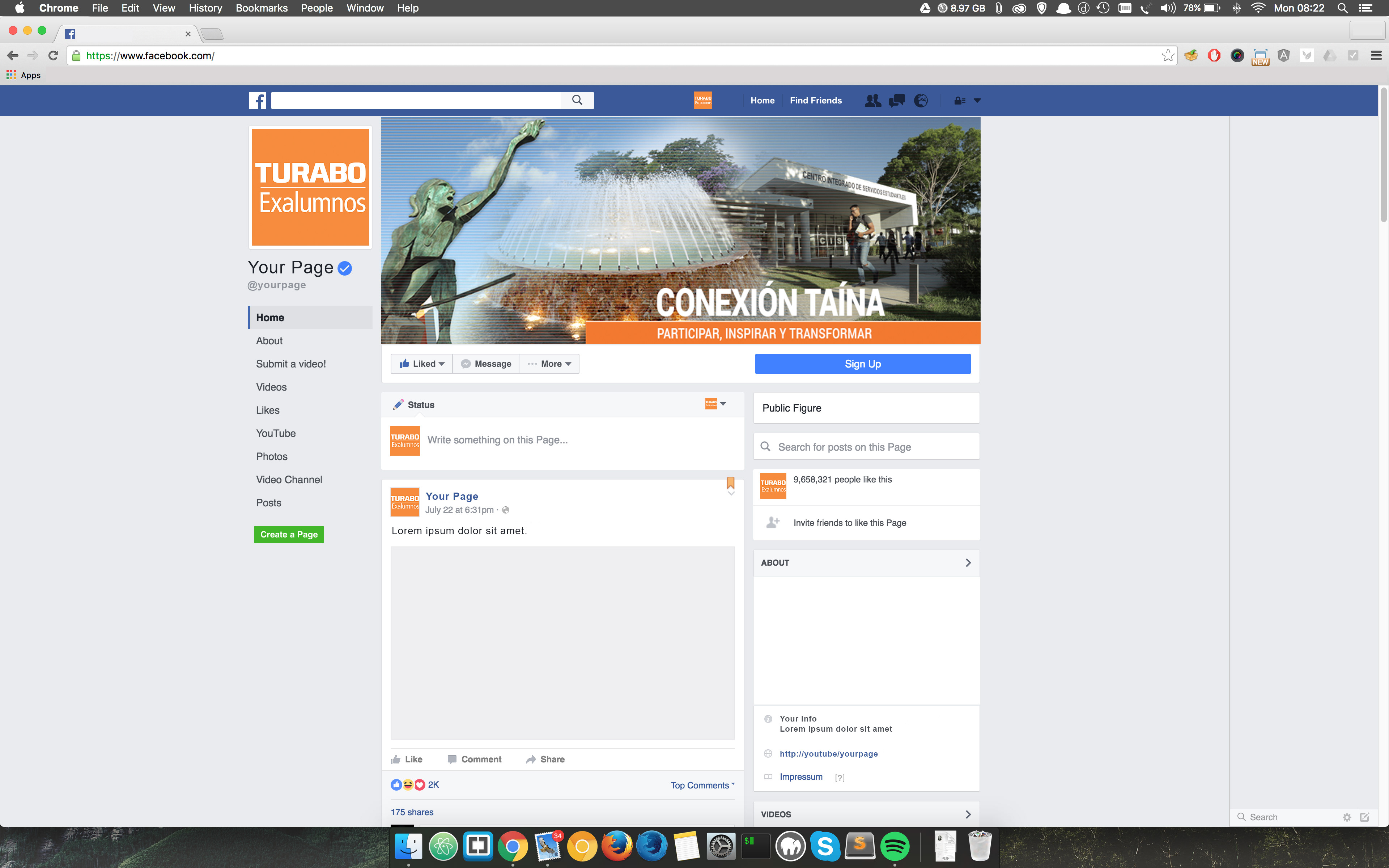Click the browser reload button
Viewport: 1389px width, 868px height.
pos(54,56)
